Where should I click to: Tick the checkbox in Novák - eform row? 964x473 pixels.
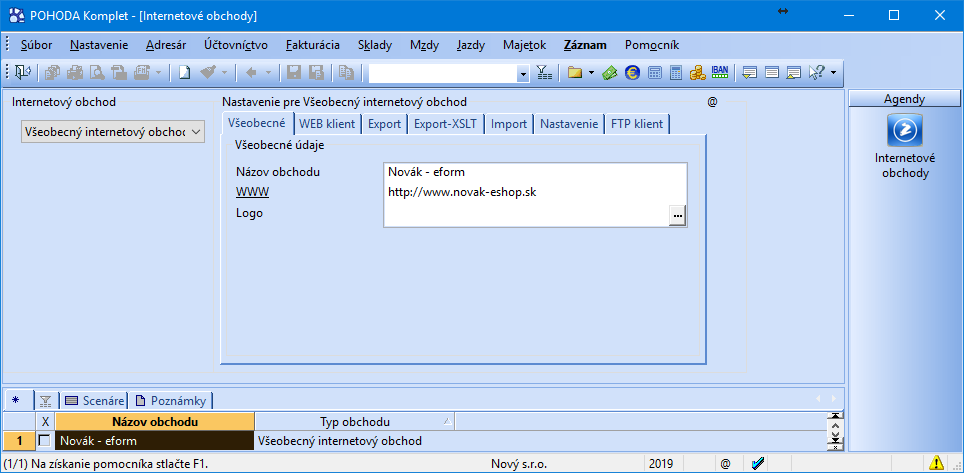click(44, 440)
